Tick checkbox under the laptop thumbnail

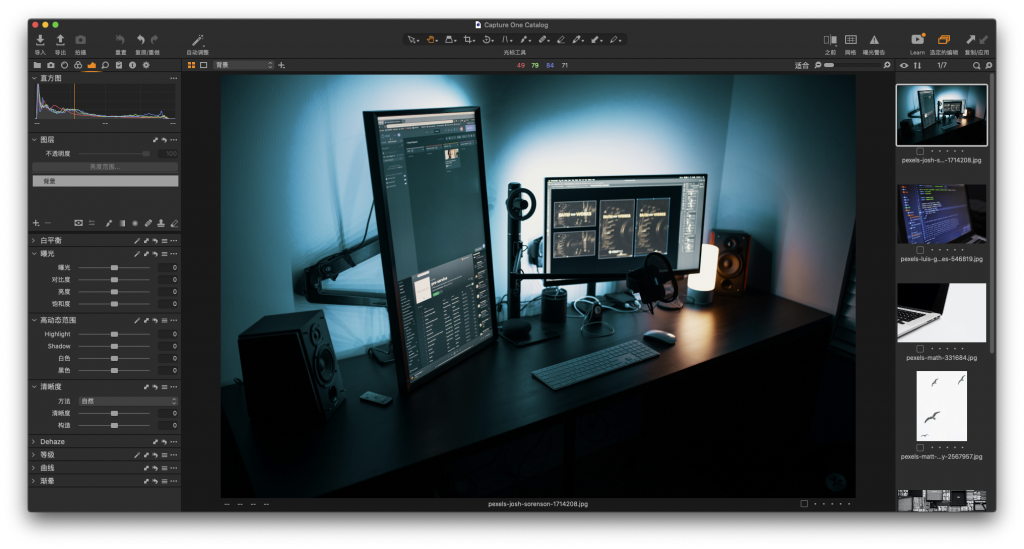[920, 349]
